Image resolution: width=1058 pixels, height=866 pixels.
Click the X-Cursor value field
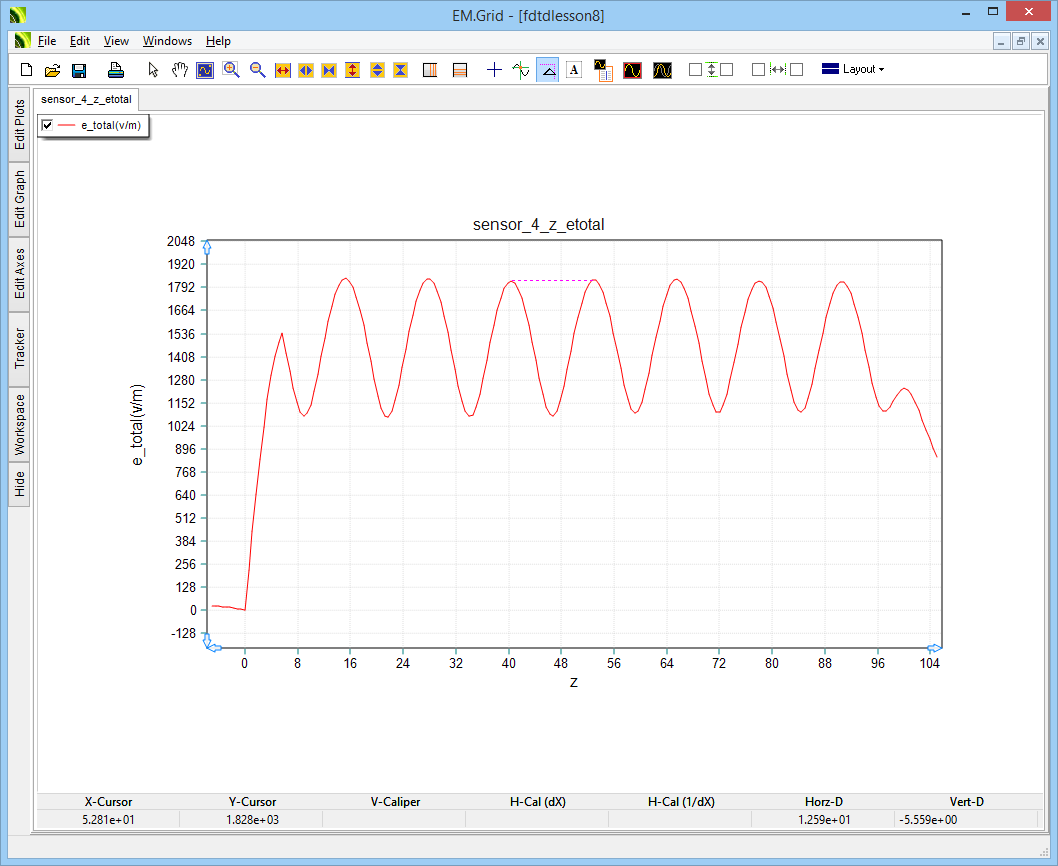108,820
